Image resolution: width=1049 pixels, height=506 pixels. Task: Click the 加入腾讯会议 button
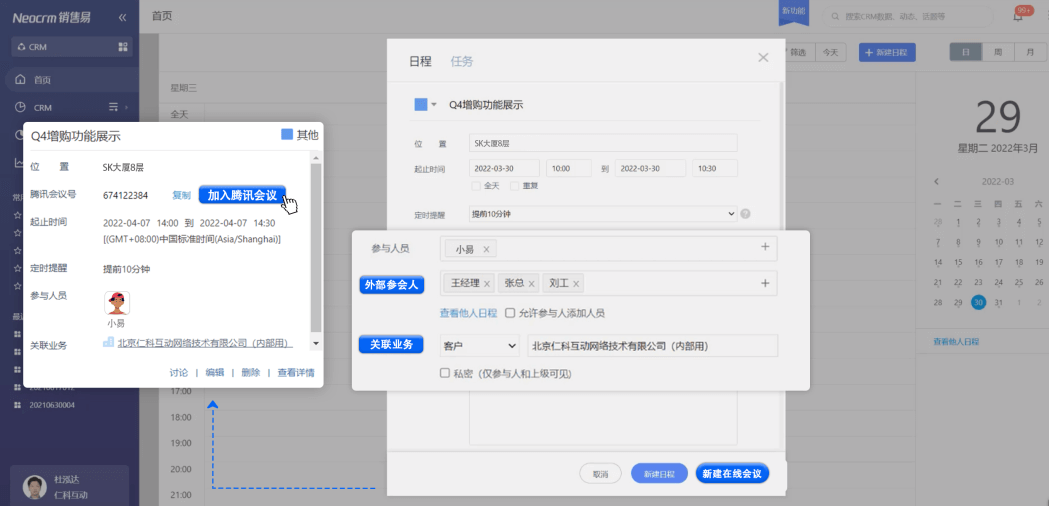pyautogui.click(x=242, y=195)
